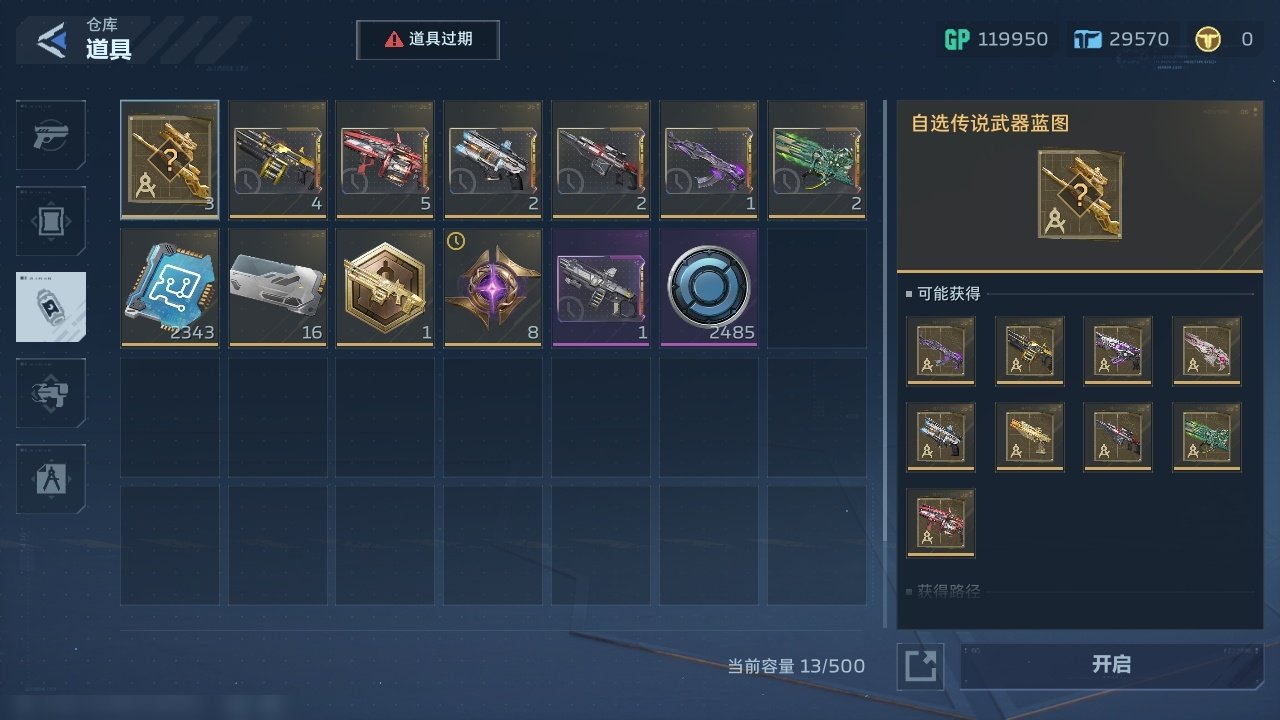
Task: Select the blue round token with 2485
Action: [709, 288]
